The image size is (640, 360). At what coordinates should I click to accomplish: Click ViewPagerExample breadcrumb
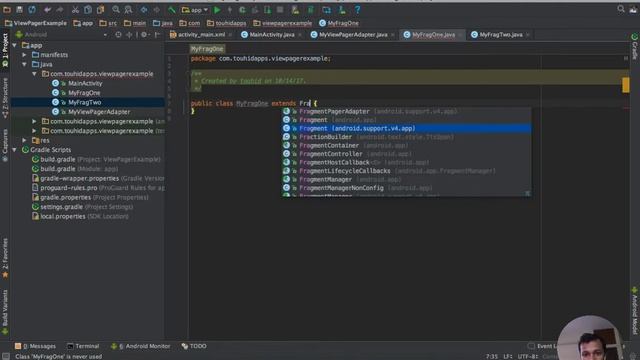click(x=36, y=23)
